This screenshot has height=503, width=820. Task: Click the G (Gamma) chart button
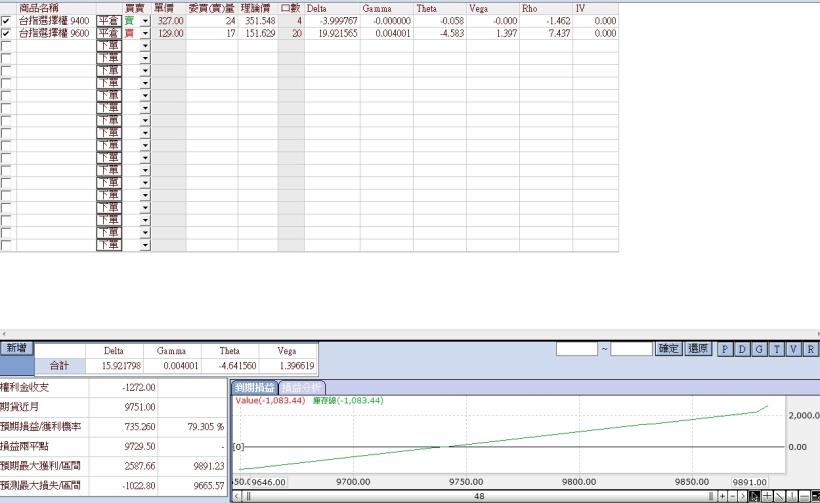[x=759, y=348]
